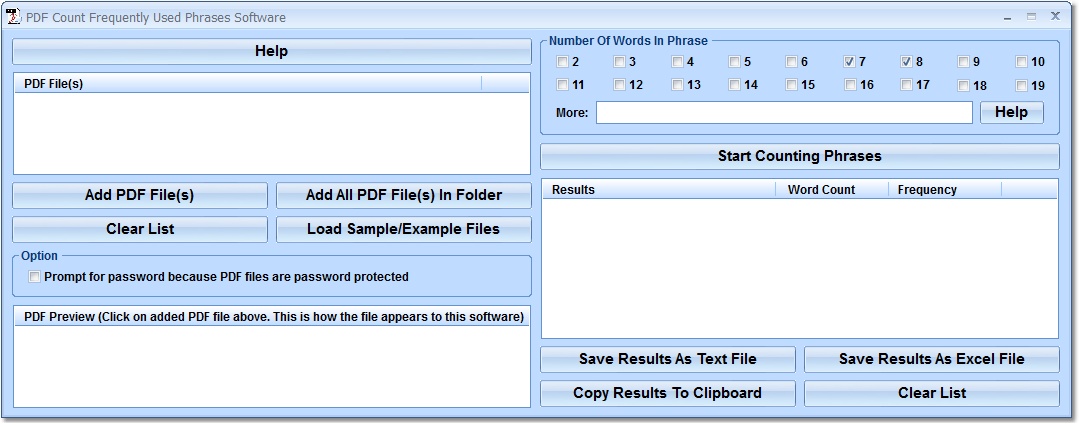
Task: Click the Help button next to More field
Action: tap(1012, 113)
